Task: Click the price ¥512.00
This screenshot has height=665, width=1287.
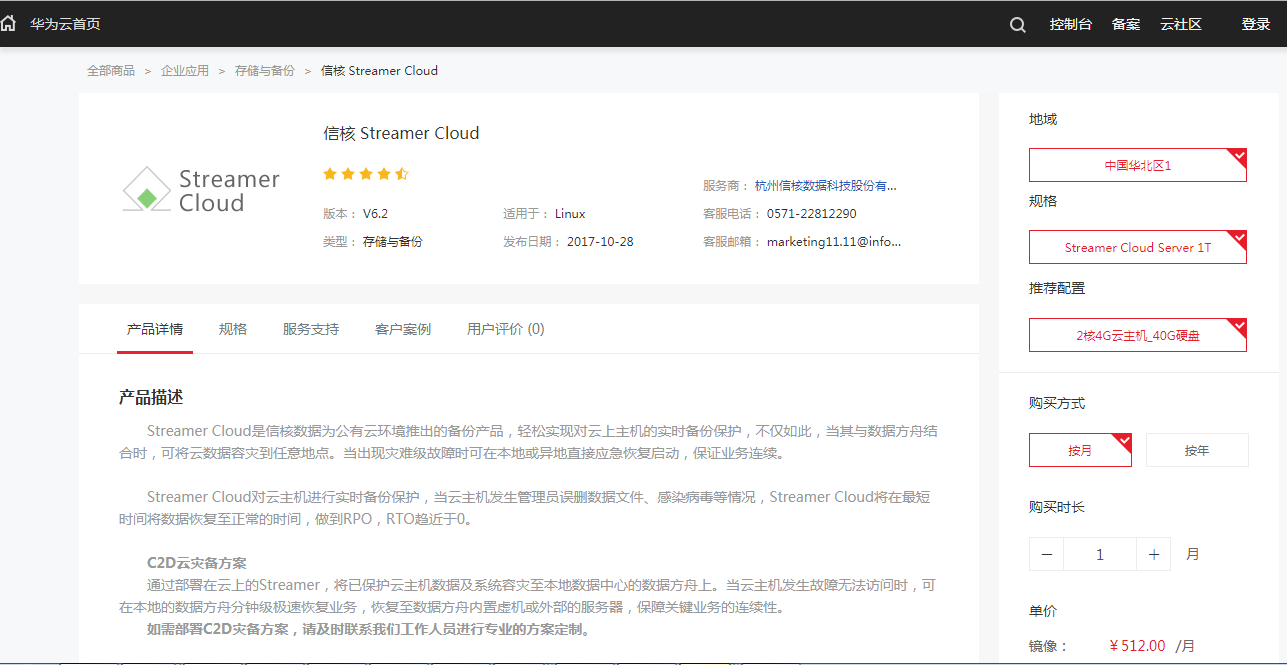Action: pos(1137,646)
